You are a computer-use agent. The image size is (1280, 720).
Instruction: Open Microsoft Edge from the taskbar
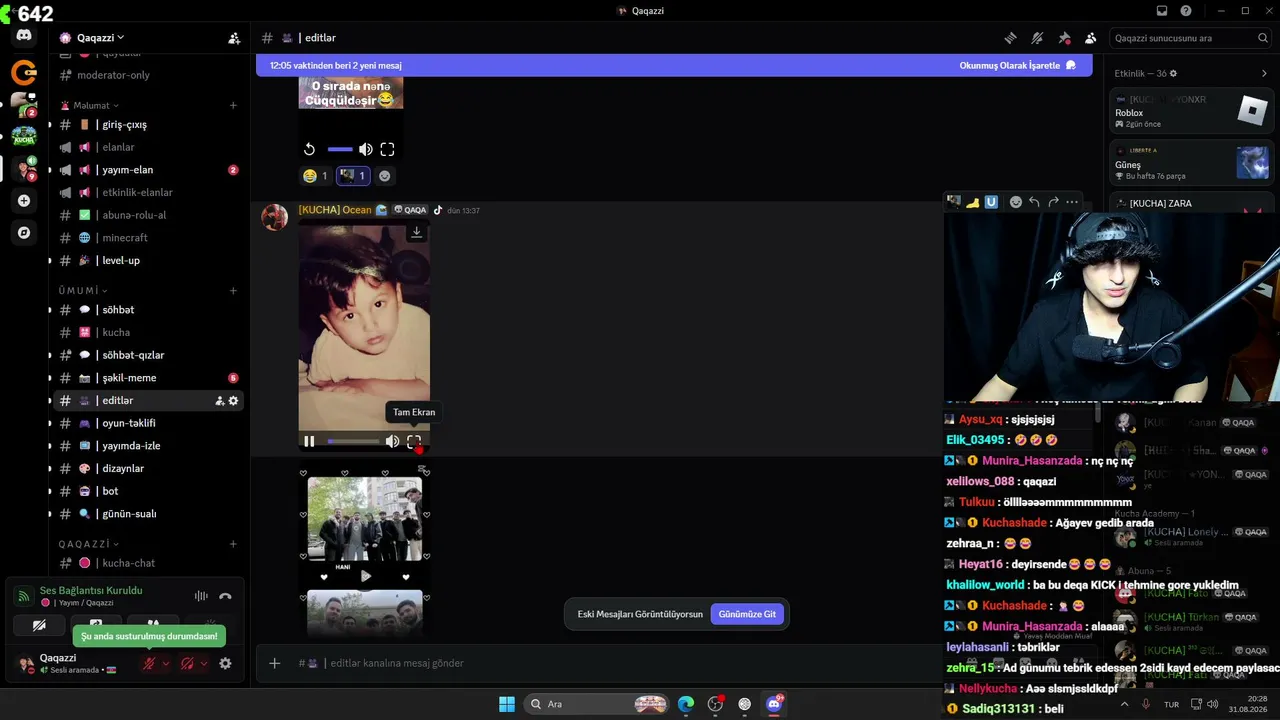(686, 704)
